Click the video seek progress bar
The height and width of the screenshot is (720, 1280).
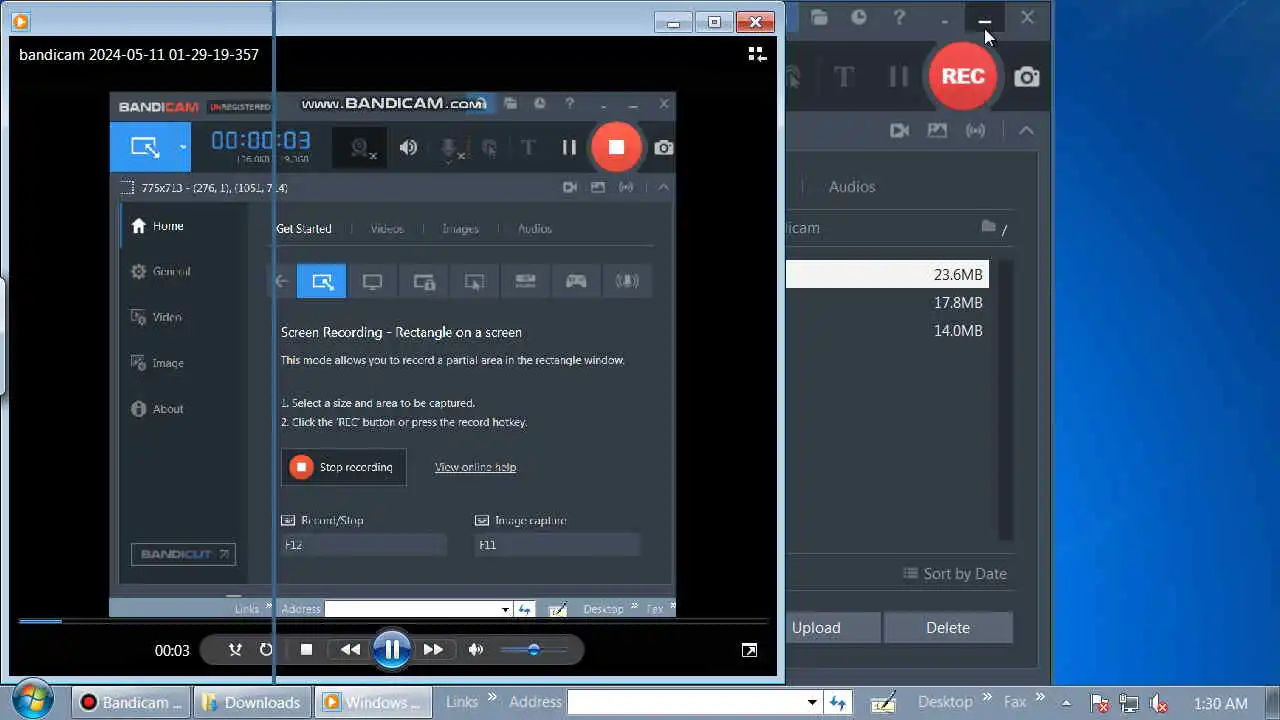392,622
